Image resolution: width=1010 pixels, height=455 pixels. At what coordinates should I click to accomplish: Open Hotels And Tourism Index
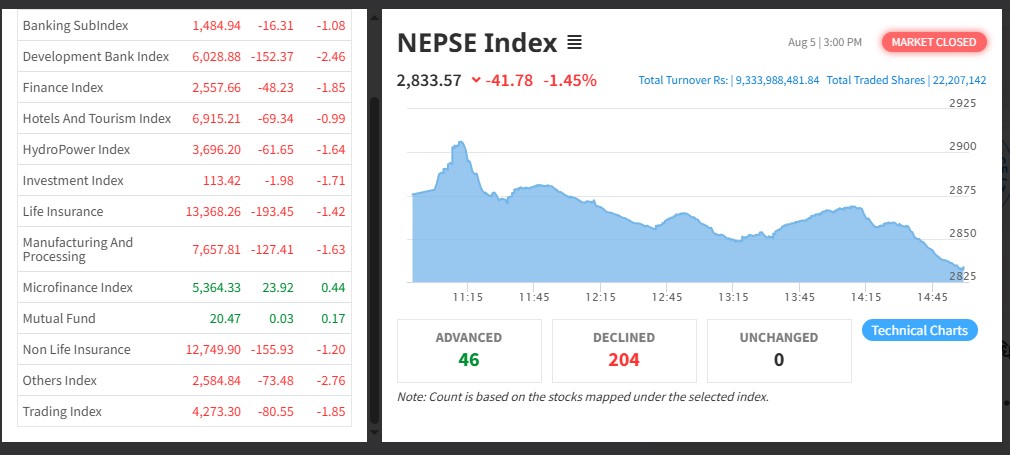coord(97,118)
